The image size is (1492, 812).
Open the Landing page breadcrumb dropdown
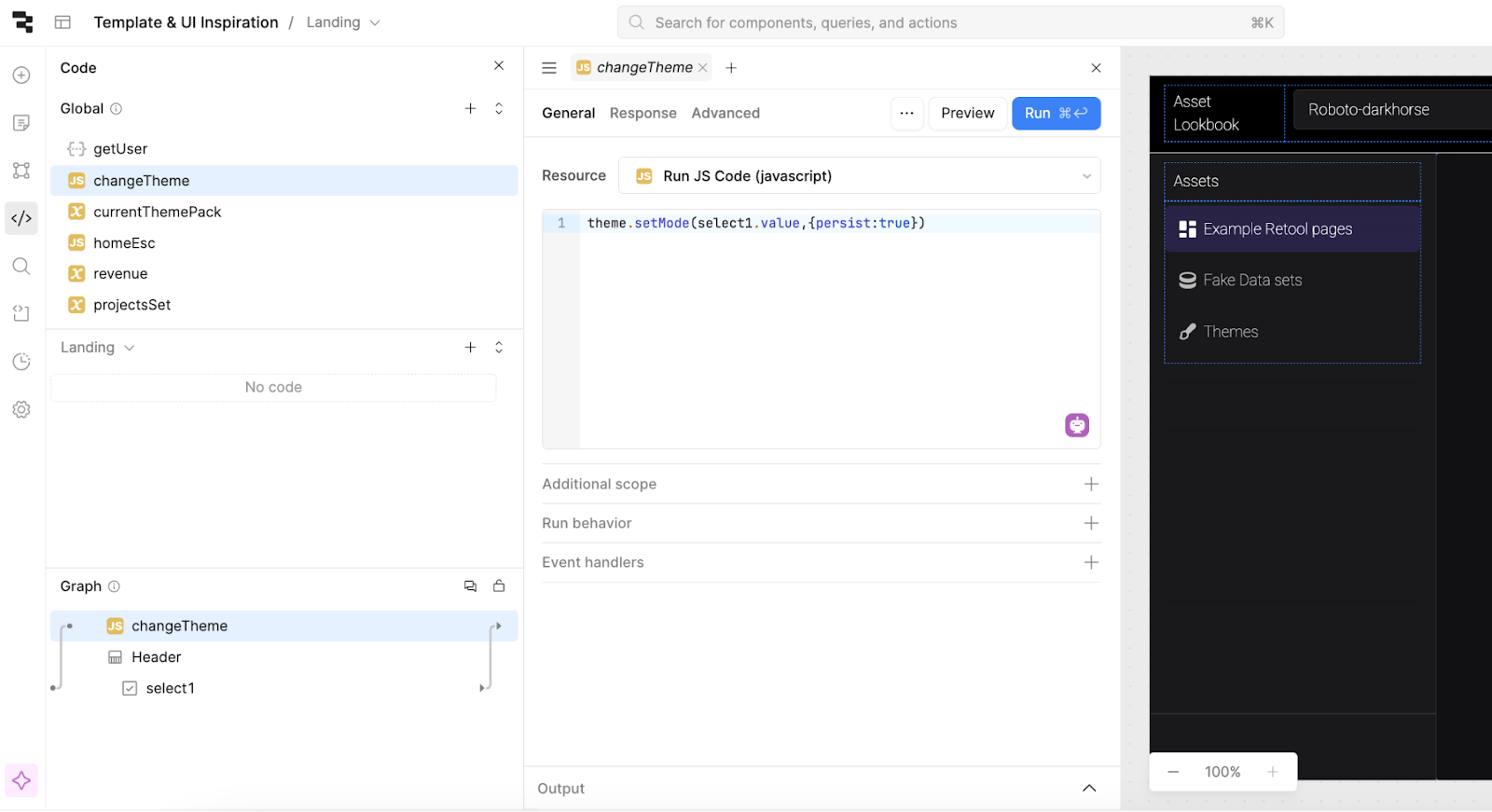coord(343,22)
